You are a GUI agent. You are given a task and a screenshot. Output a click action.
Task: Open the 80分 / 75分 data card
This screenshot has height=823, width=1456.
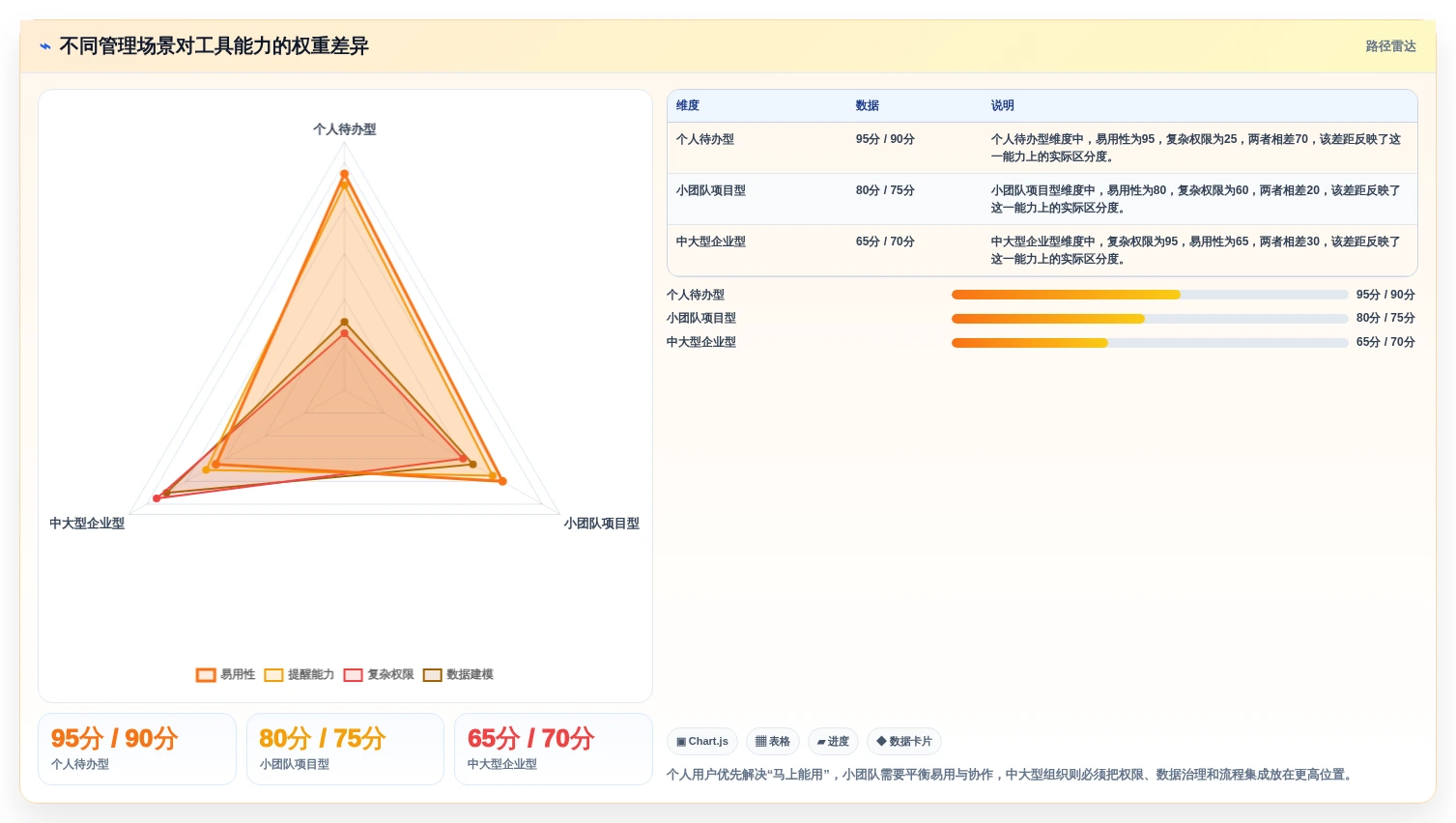click(x=345, y=749)
